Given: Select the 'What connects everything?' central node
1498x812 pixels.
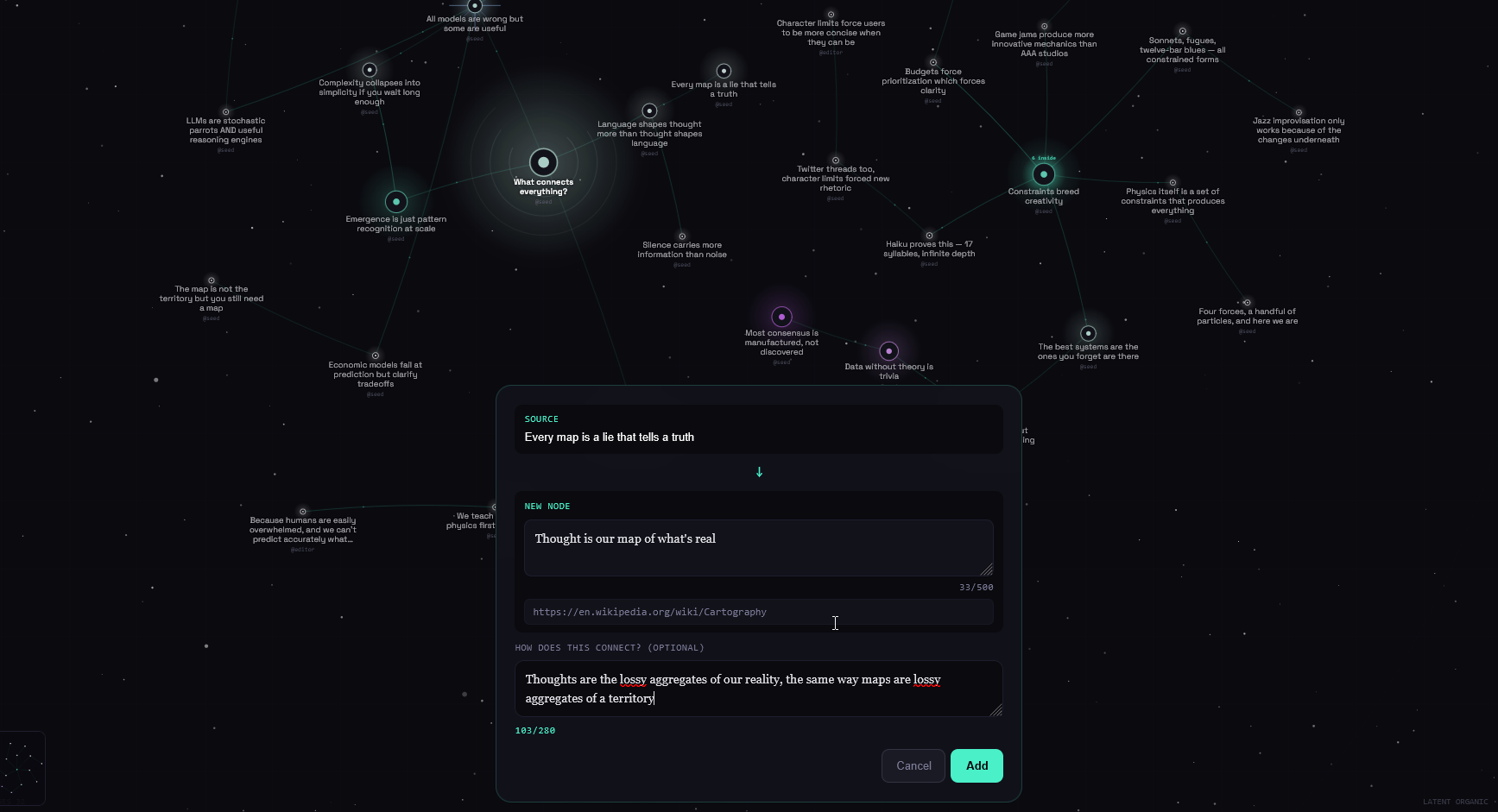Looking at the screenshot, I should 543,162.
